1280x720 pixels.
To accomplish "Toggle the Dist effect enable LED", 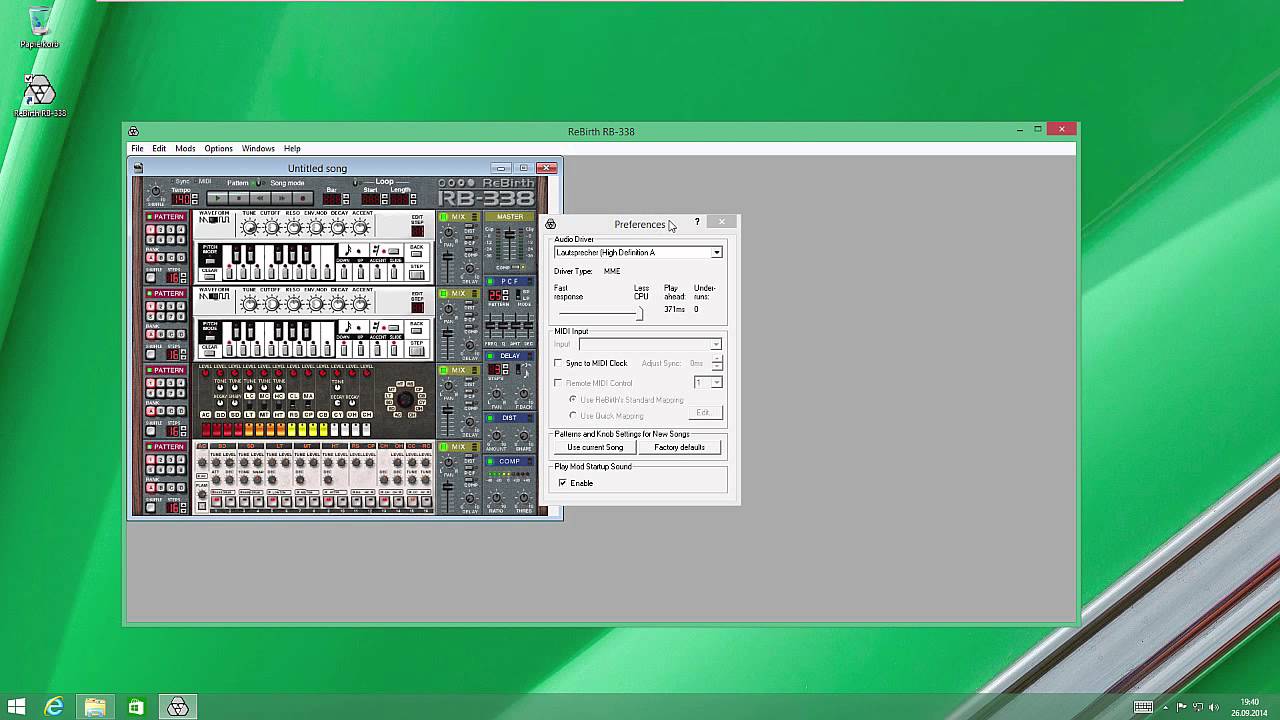I will point(490,418).
